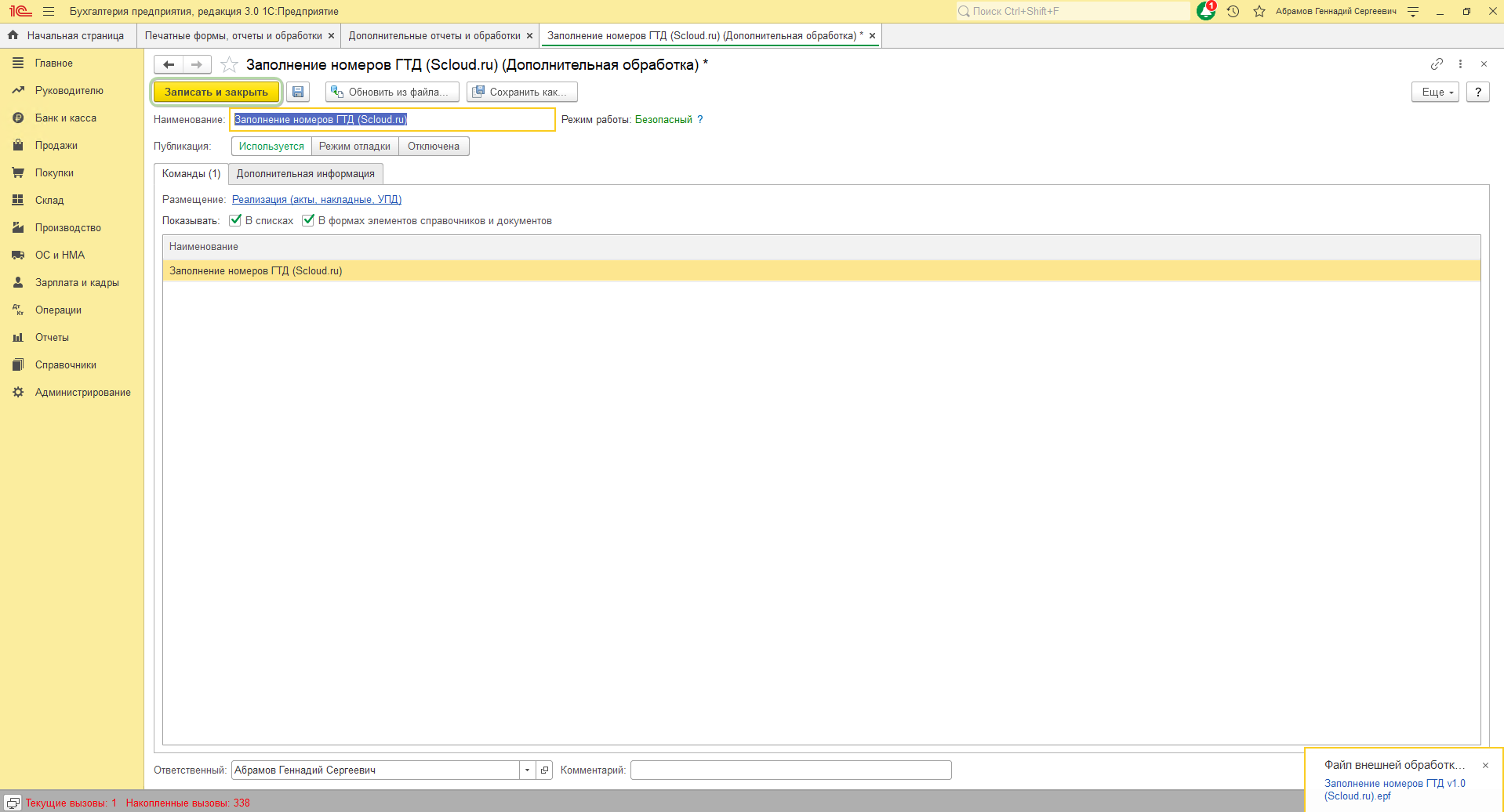Open the 1C main menu hamburger icon
This screenshot has width=1504, height=812.
pyautogui.click(x=49, y=12)
